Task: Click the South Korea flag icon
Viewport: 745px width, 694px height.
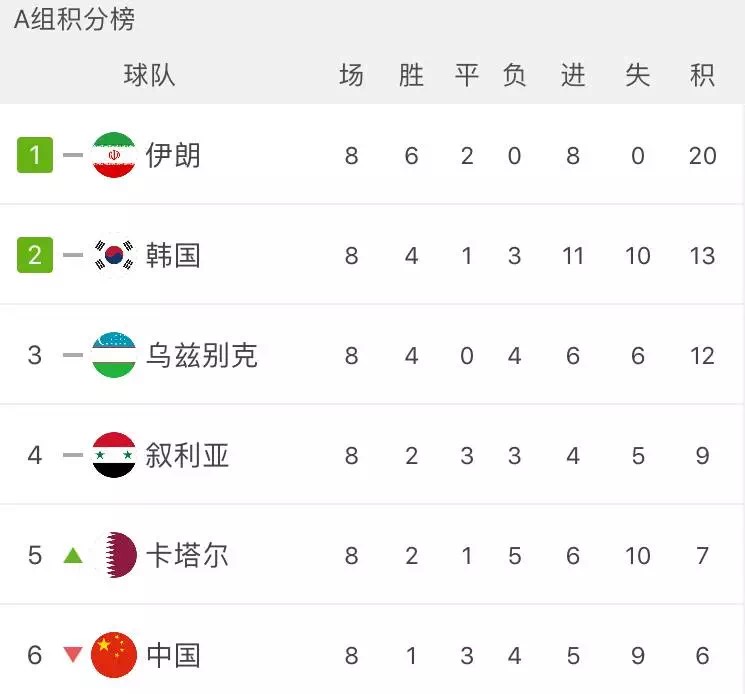Action: click(x=114, y=255)
